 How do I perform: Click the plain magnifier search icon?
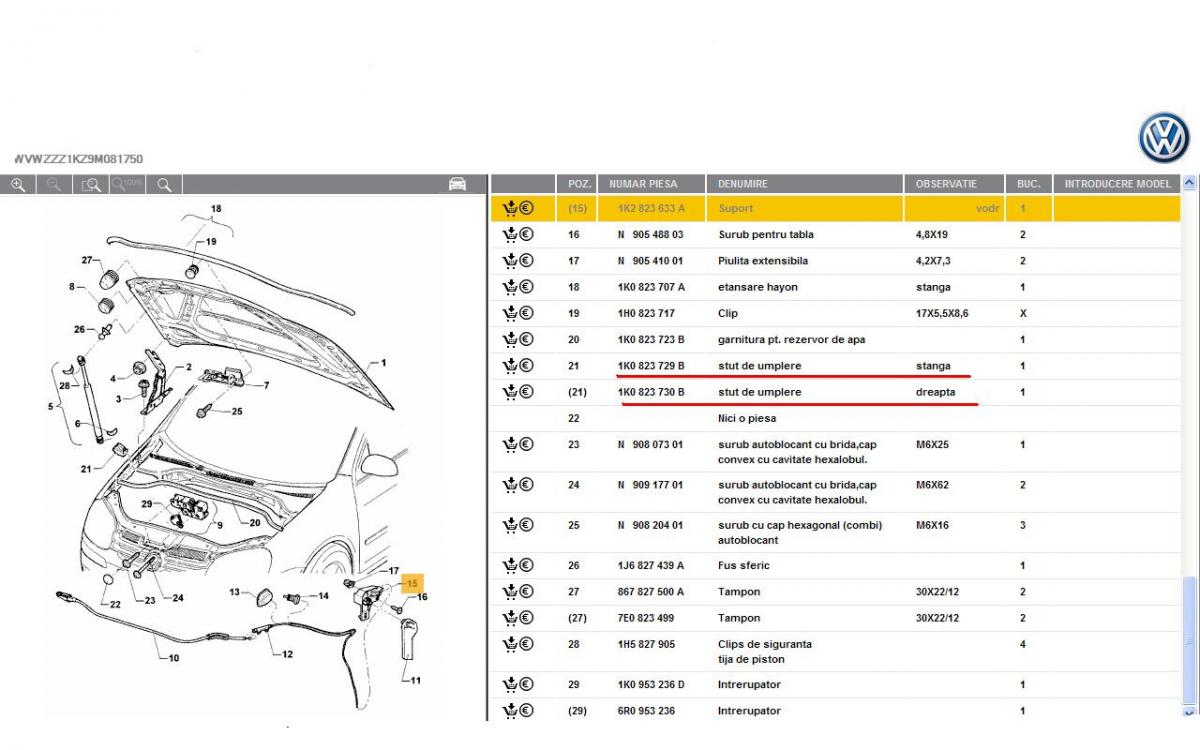[x=165, y=184]
